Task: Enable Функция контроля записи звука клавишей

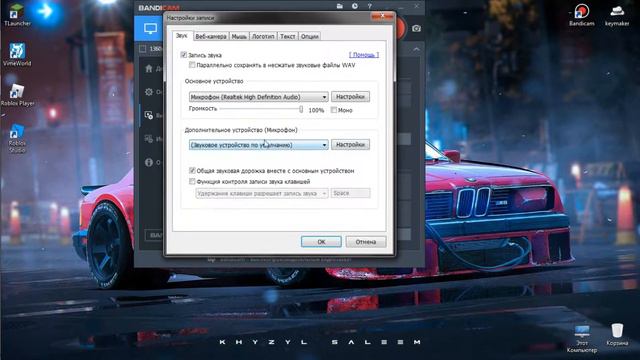Action: point(192,181)
